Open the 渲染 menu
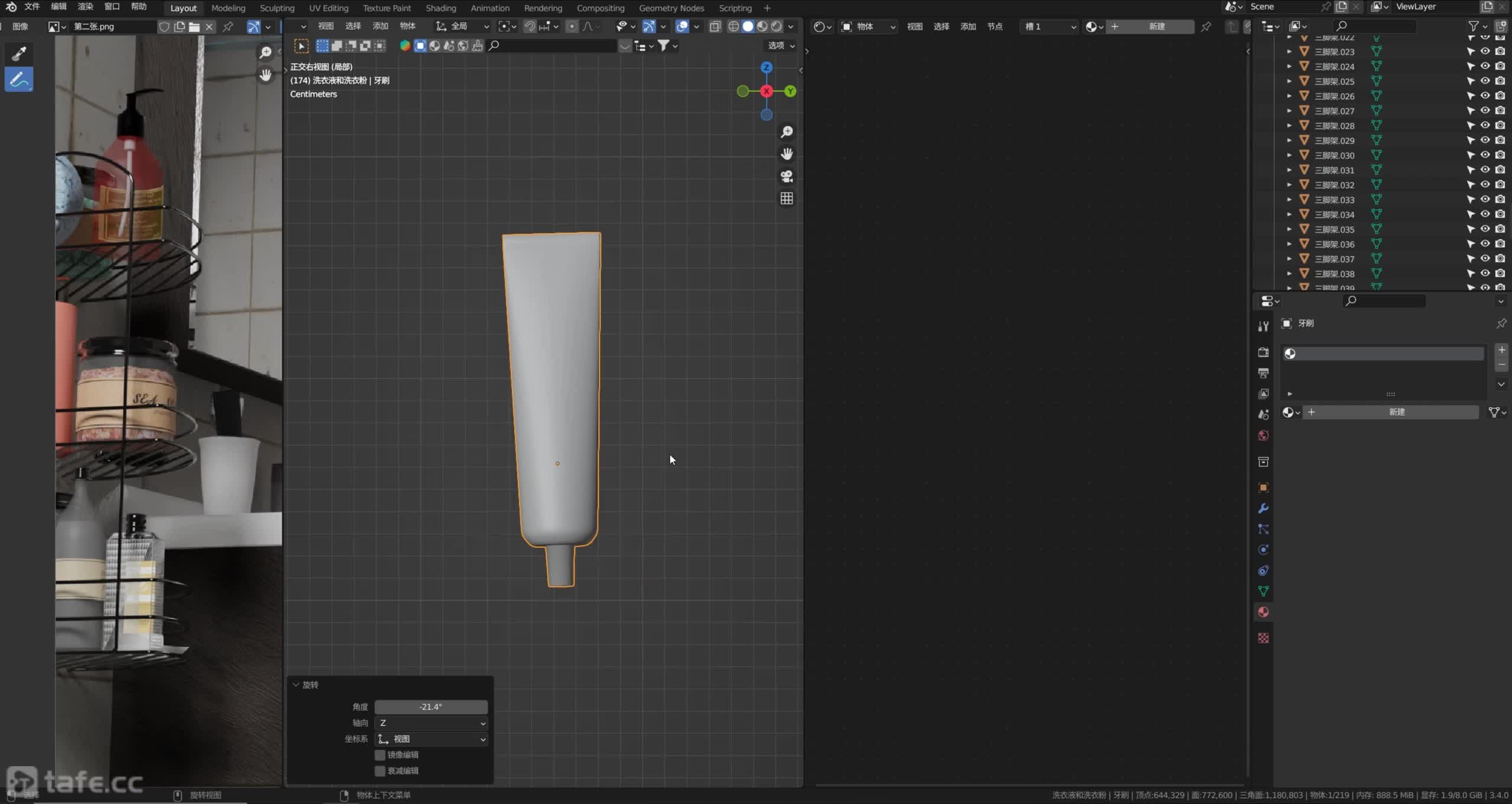 point(85,6)
